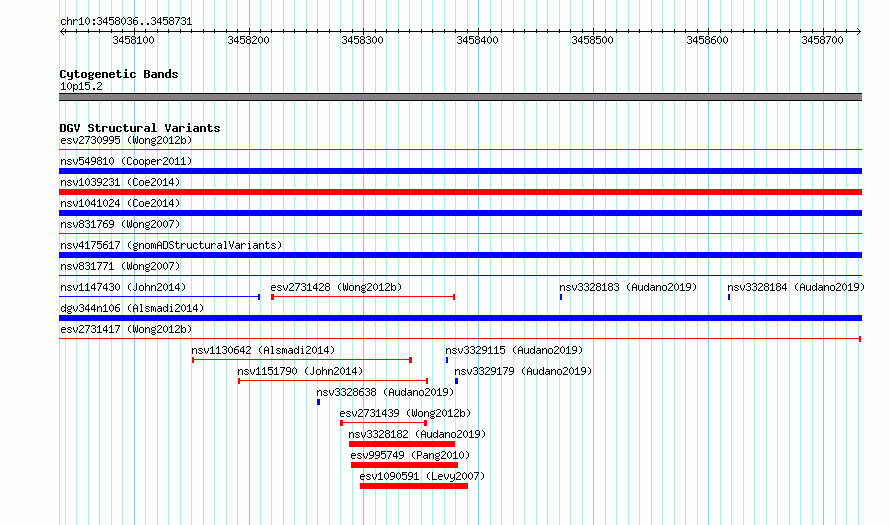Click the right arrow of the ruler
The image size is (890, 525).
[x=859, y=32]
